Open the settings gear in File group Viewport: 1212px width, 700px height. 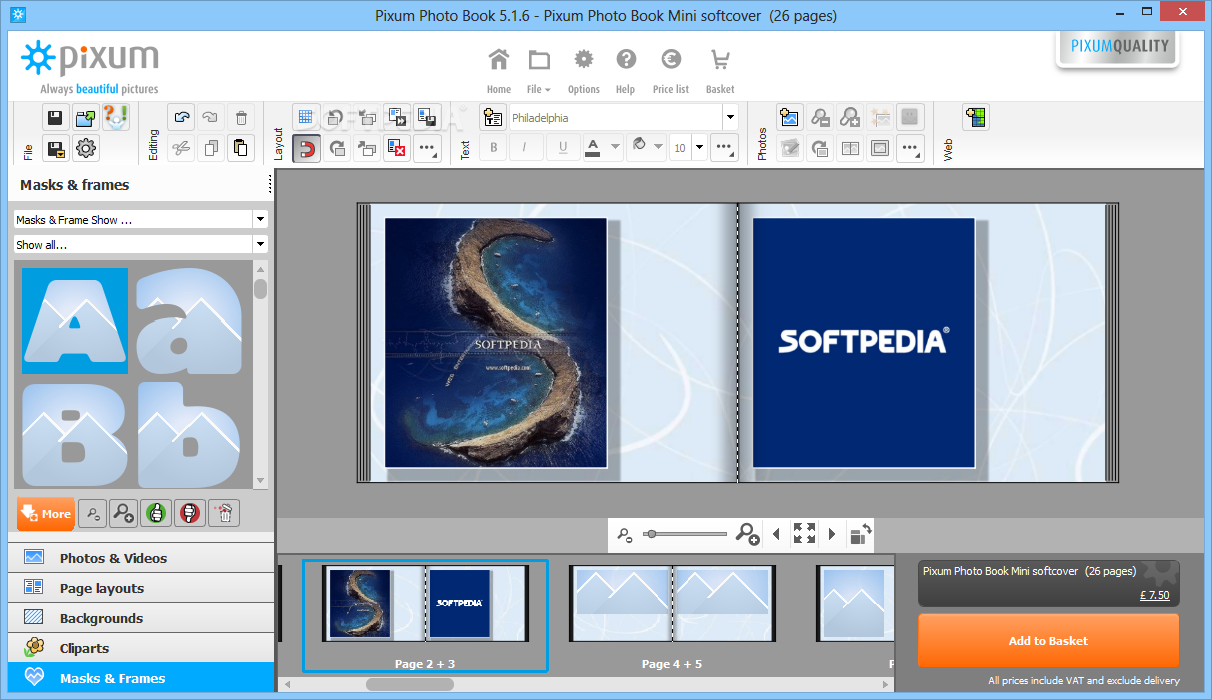pos(86,148)
